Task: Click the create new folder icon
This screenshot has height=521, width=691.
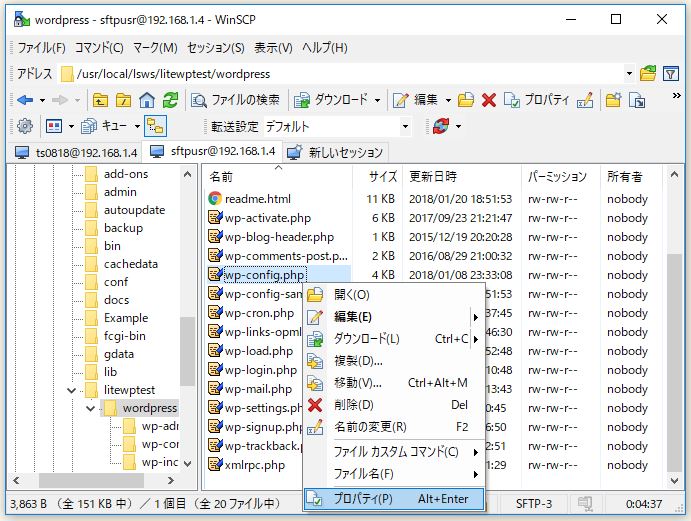Action: coord(613,100)
